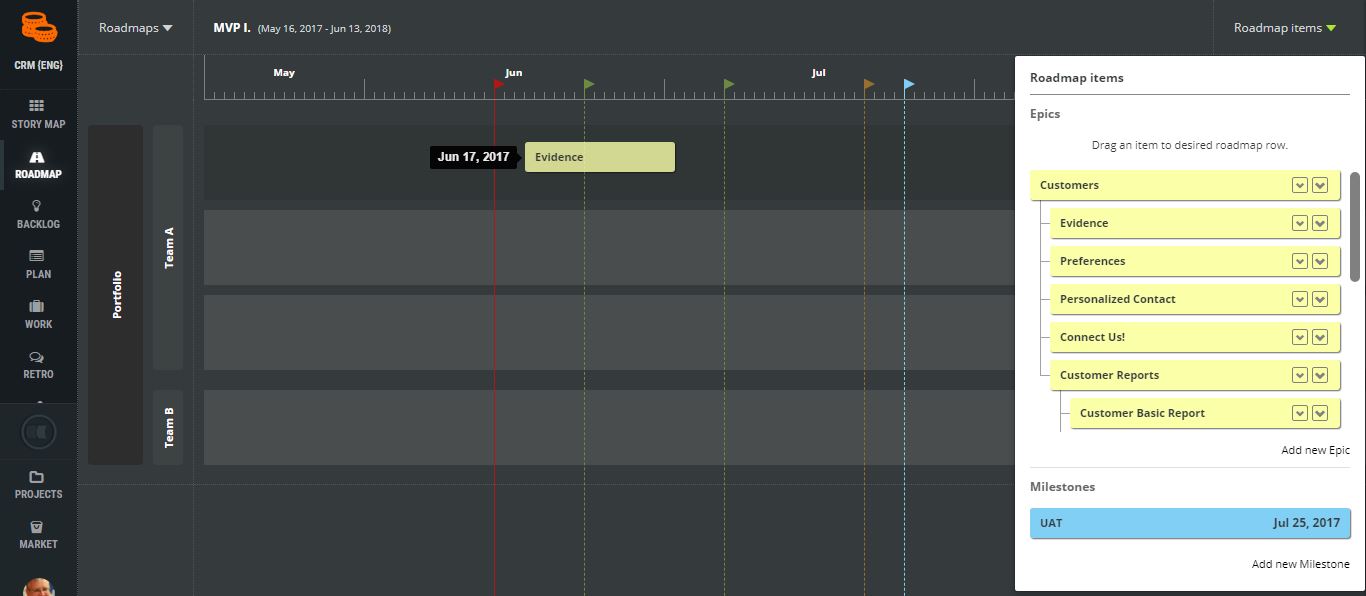1366x596 pixels.
Task: Click the Milestones section heading
Action: pyautogui.click(x=1062, y=487)
